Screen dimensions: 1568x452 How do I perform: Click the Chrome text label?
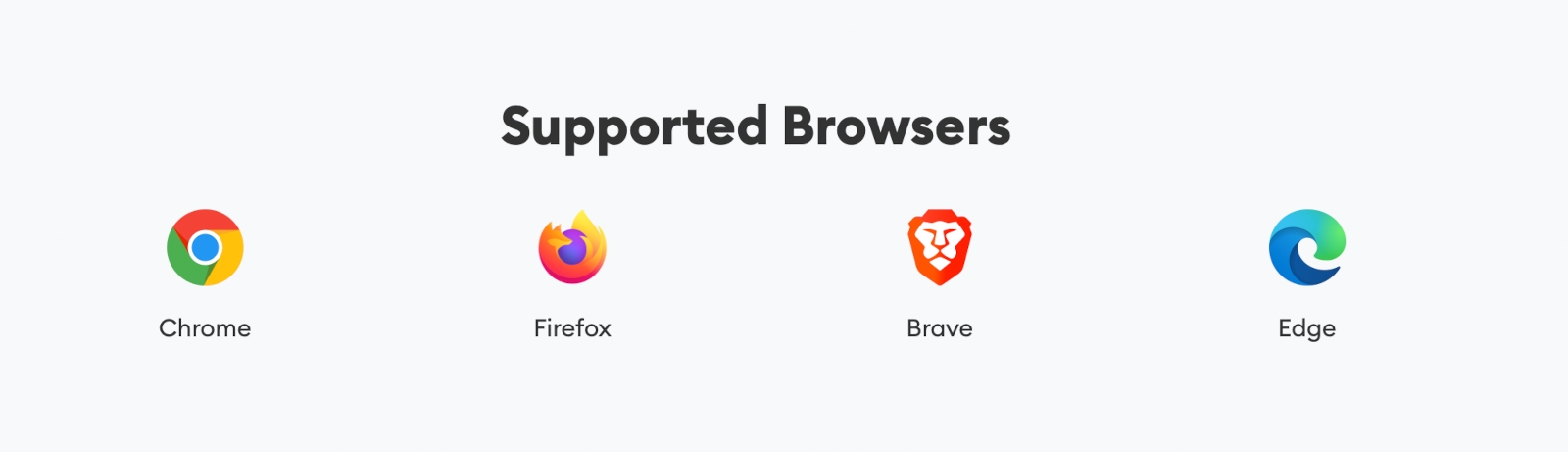(x=205, y=328)
